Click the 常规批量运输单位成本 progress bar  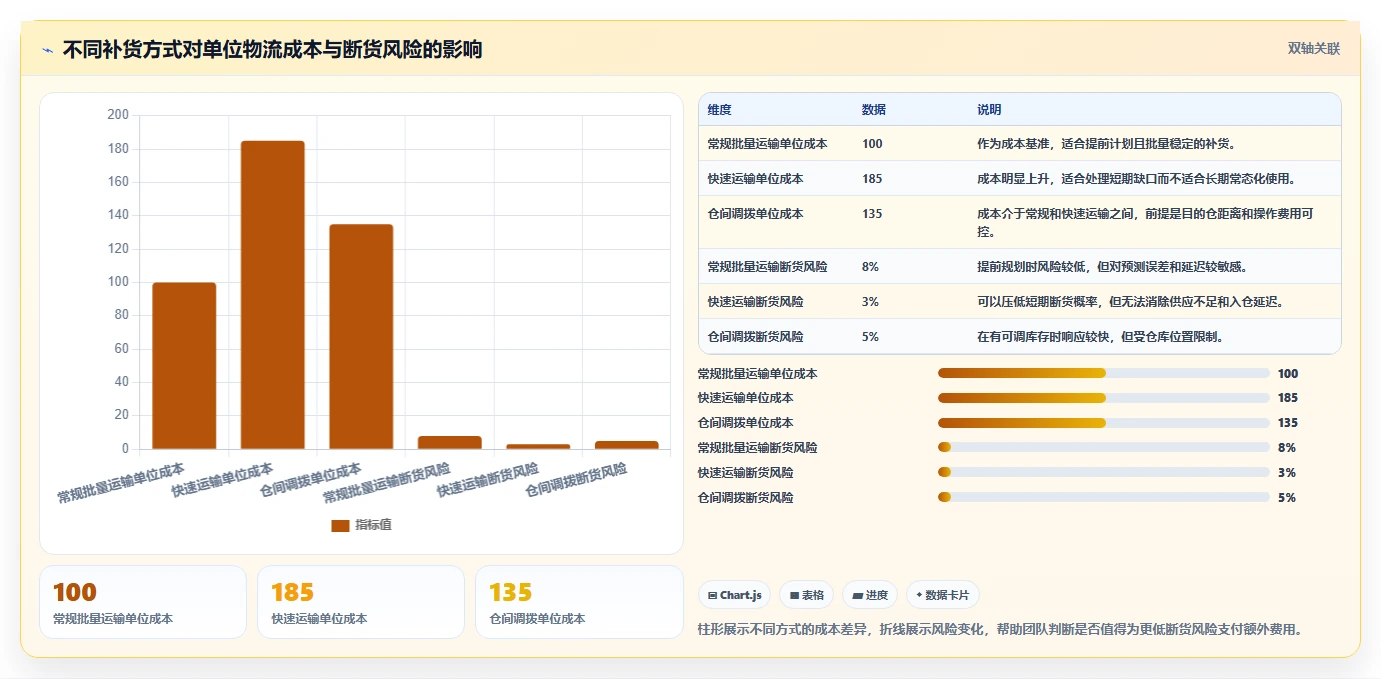coord(1104,373)
